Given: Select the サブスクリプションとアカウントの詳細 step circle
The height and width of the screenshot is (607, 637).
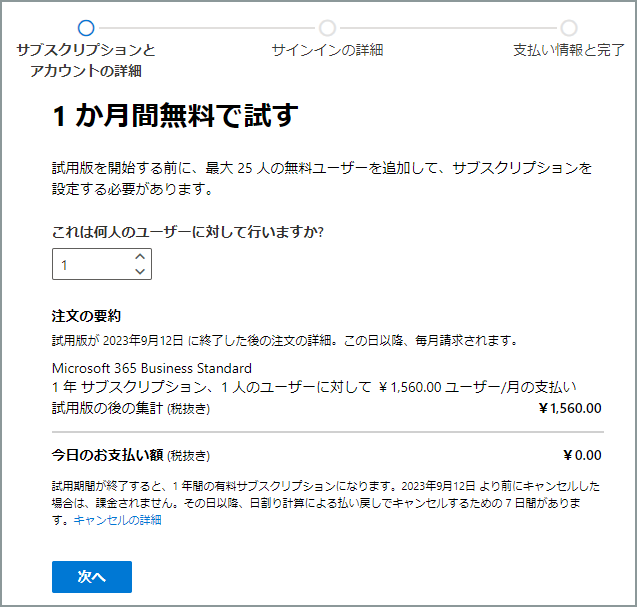Looking at the screenshot, I should (86, 28).
